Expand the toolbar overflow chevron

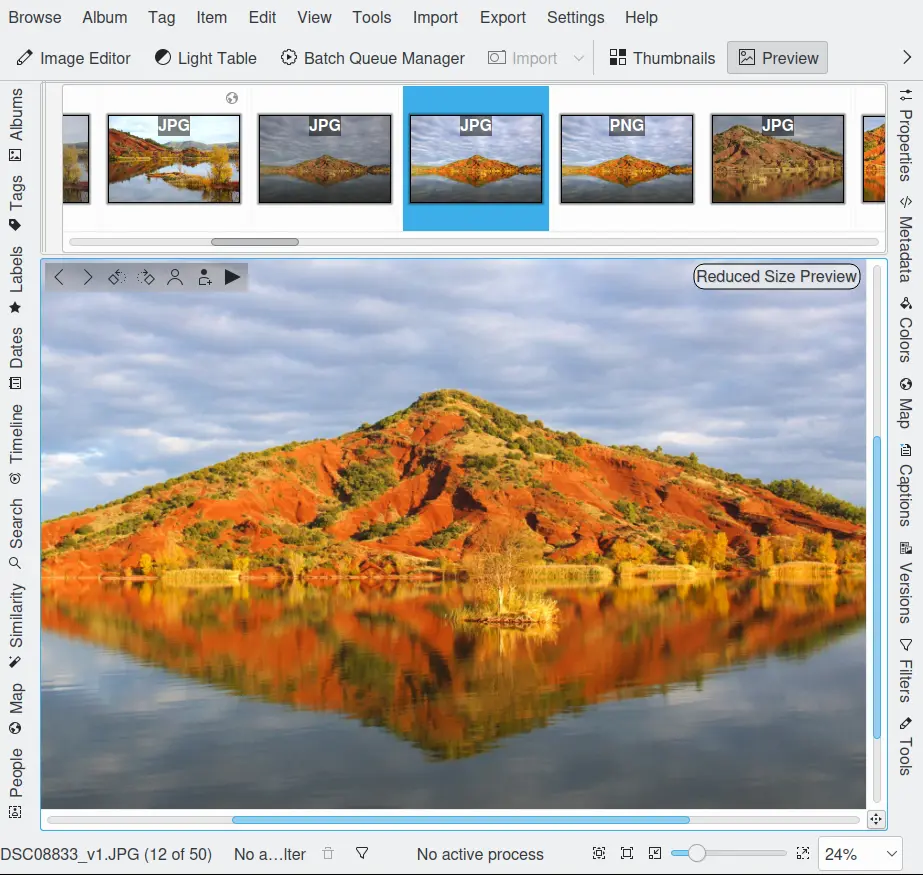point(907,58)
